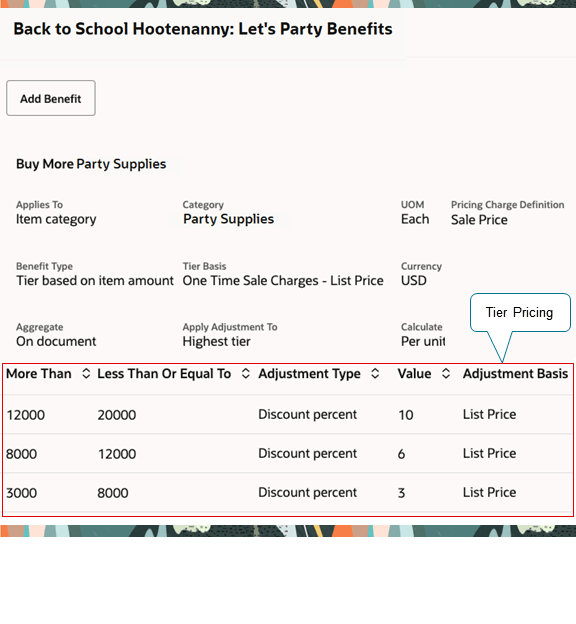Sort by Adjustment Type column arrows

tap(375, 374)
